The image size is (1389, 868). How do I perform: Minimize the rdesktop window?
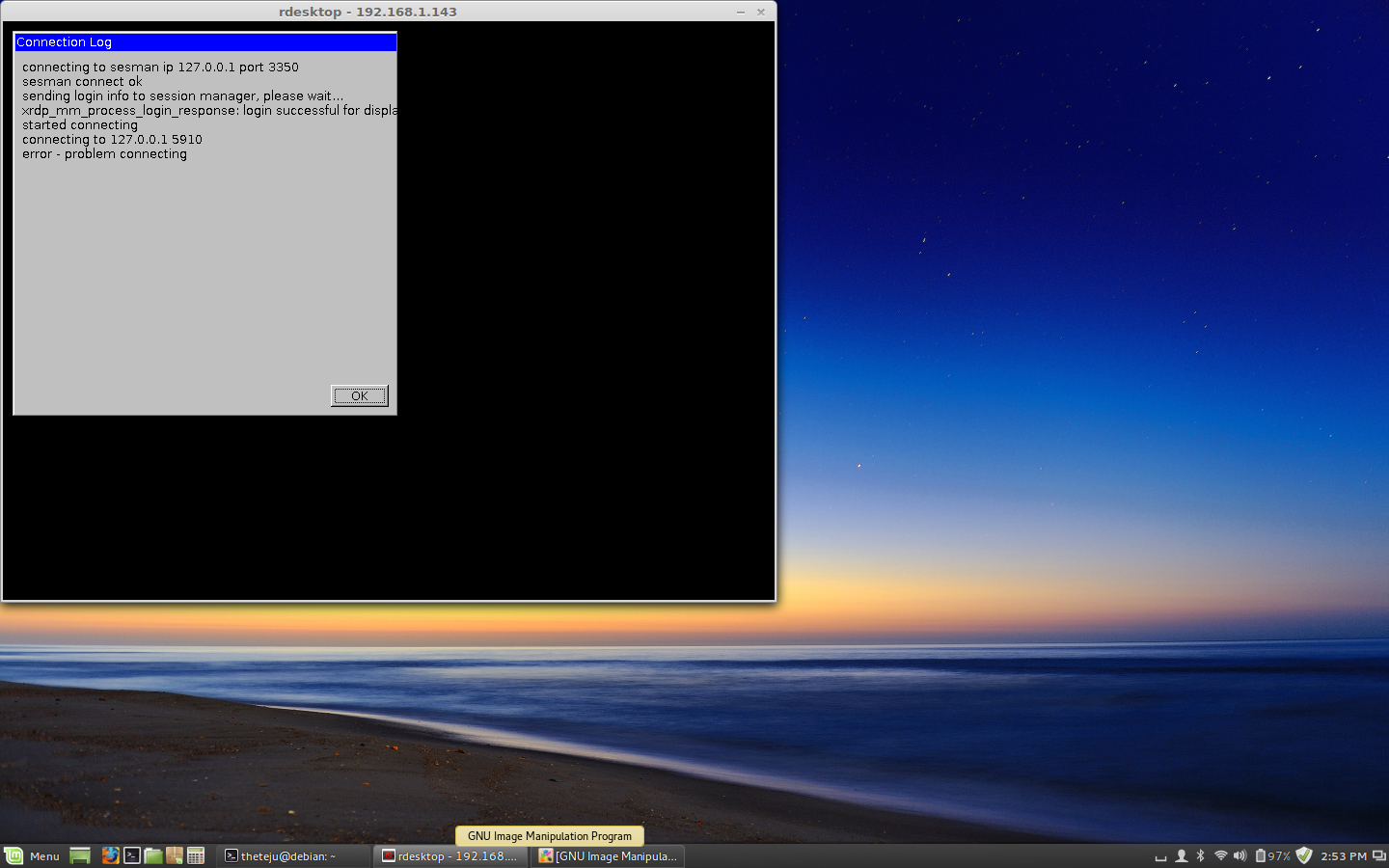(x=741, y=12)
